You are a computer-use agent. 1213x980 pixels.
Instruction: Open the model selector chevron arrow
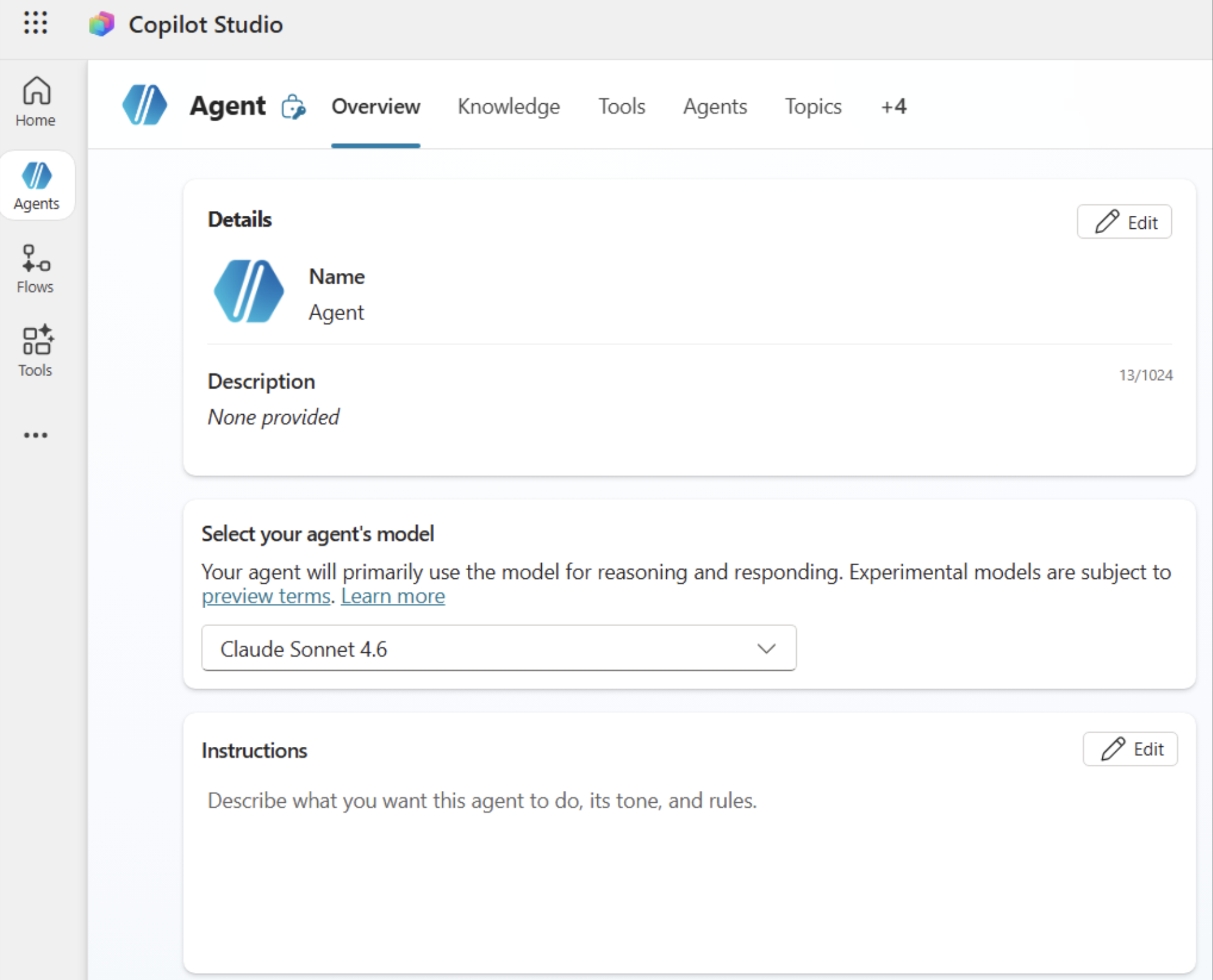click(766, 648)
